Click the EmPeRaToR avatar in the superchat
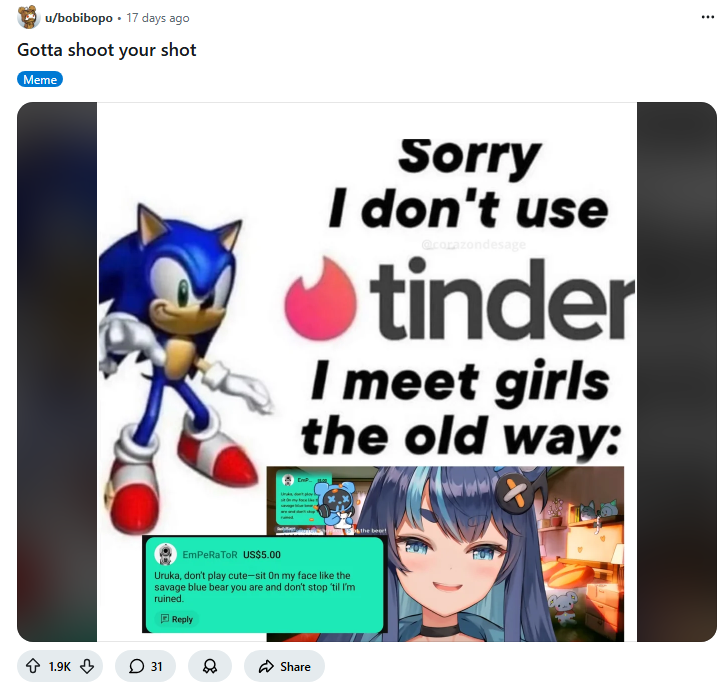 tap(165, 554)
